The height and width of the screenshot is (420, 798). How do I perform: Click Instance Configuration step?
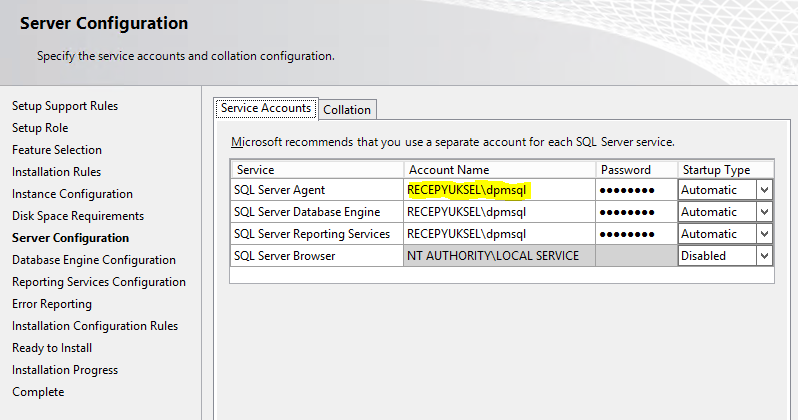coord(72,194)
